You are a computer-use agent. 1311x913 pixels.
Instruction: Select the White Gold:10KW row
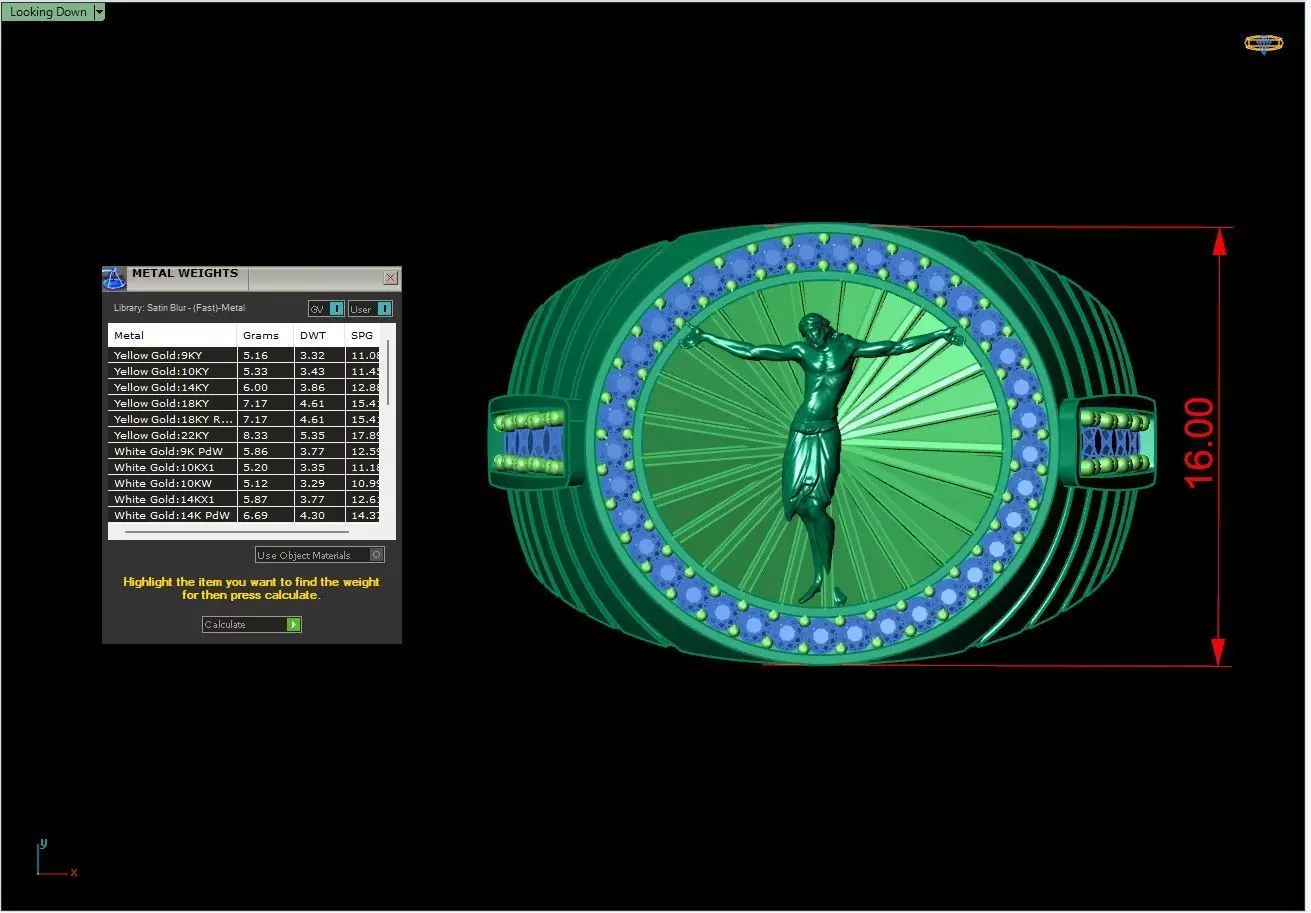click(245, 483)
